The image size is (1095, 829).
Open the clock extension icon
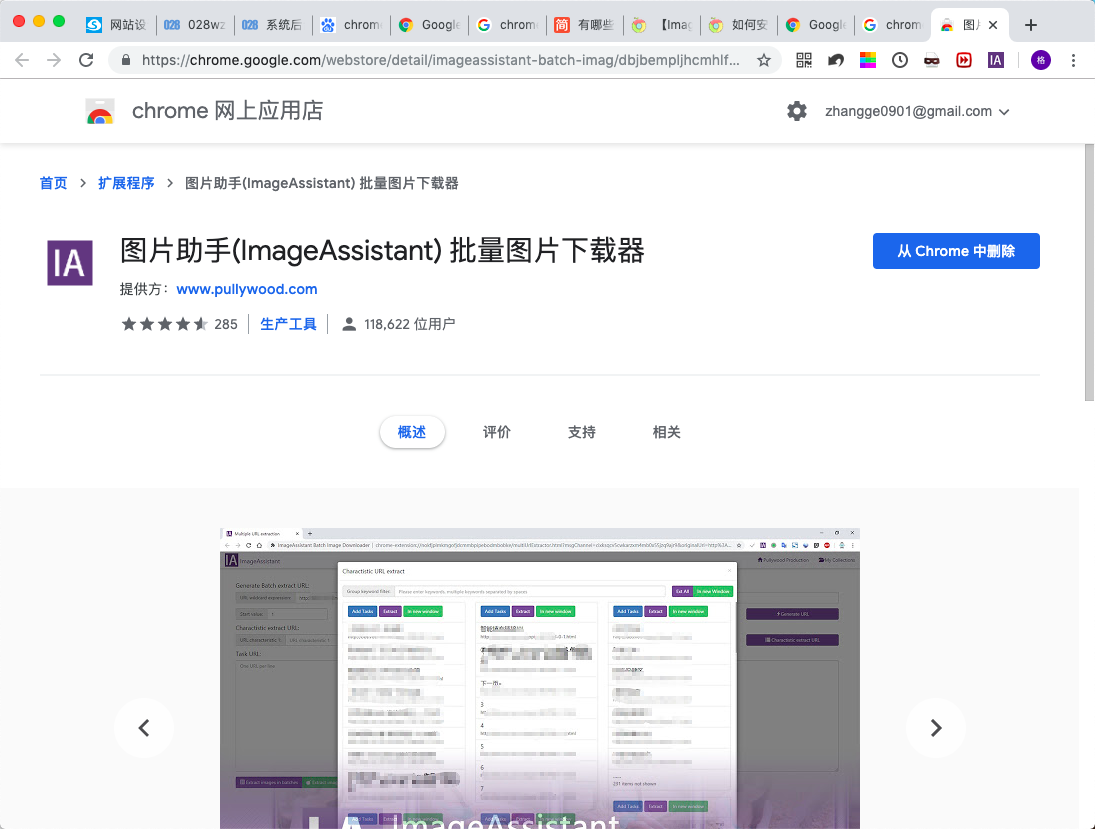(x=900, y=60)
